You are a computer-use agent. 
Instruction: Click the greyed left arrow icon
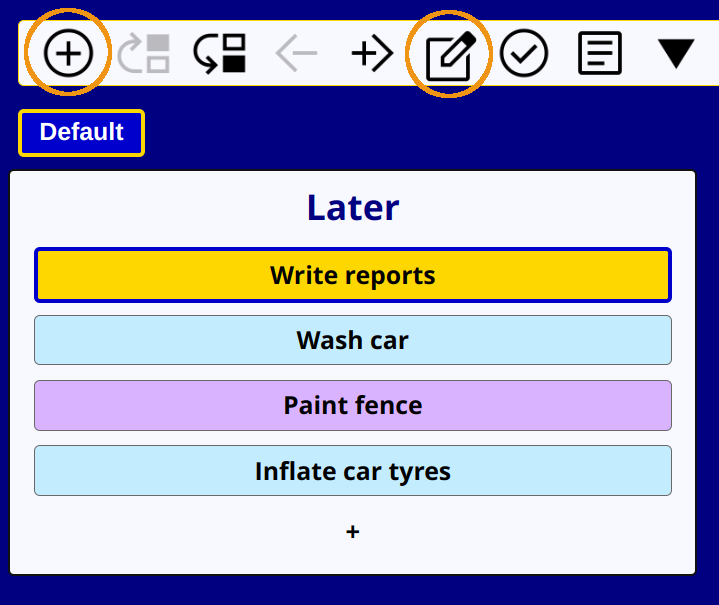(296, 53)
